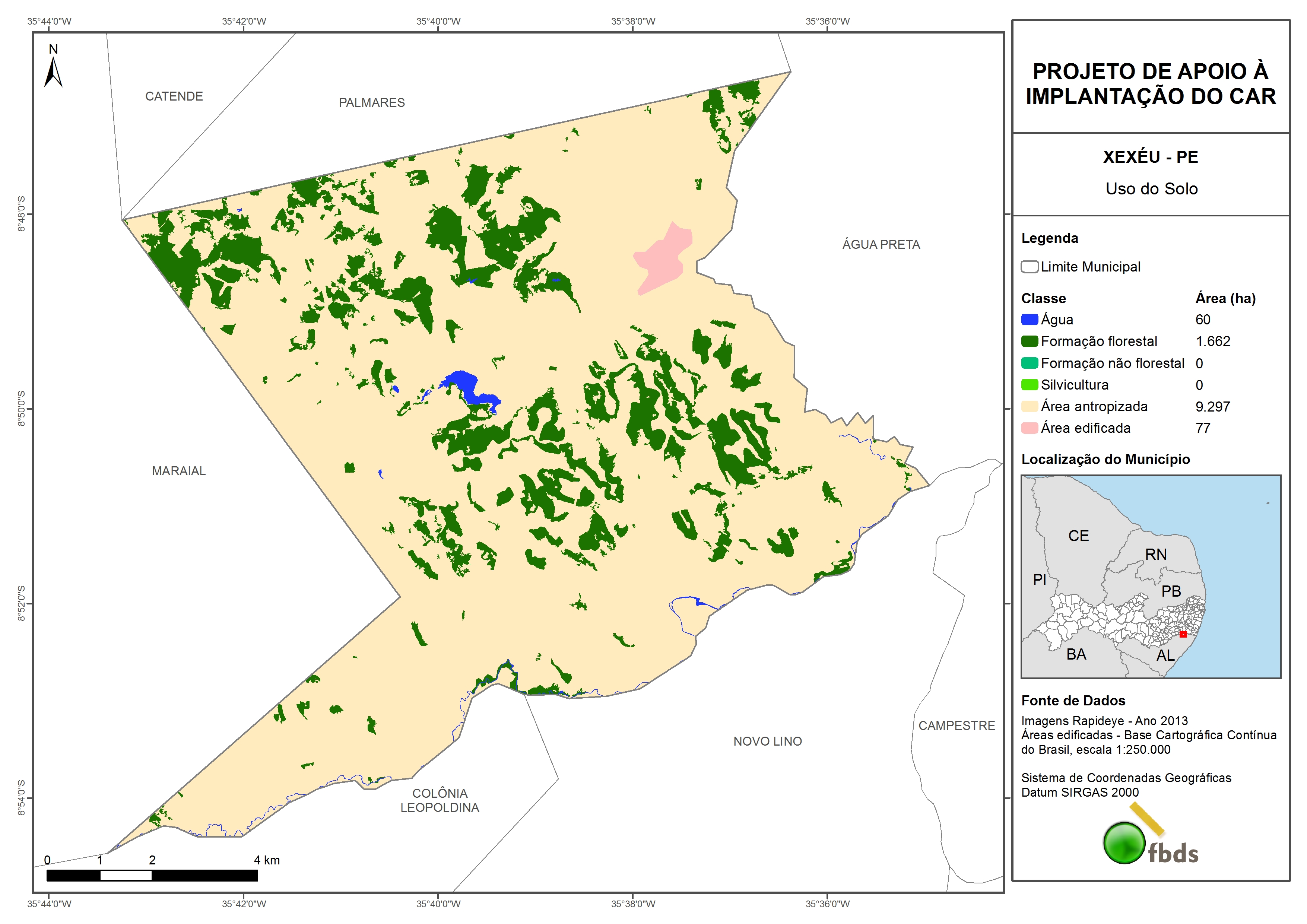Click the north arrow compass symbol
The width and height of the screenshot is (1307, 924).
pyautogui.click(x=53, y=72)
